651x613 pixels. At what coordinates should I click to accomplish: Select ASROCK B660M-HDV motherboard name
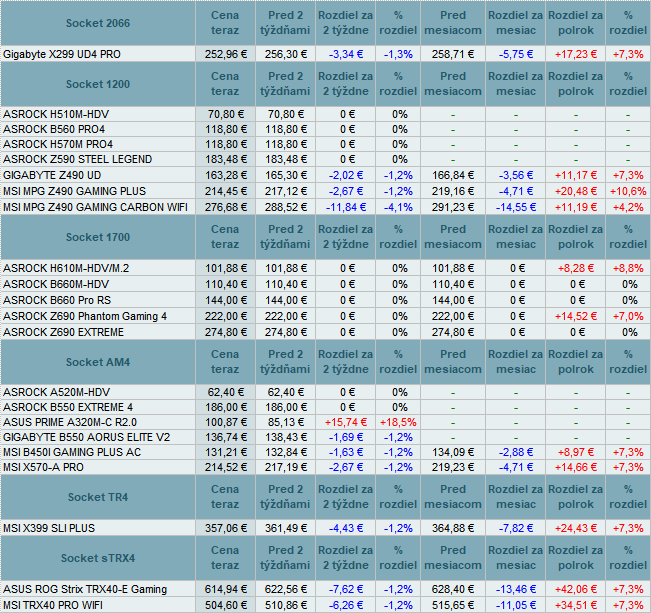tap(56, 284)
